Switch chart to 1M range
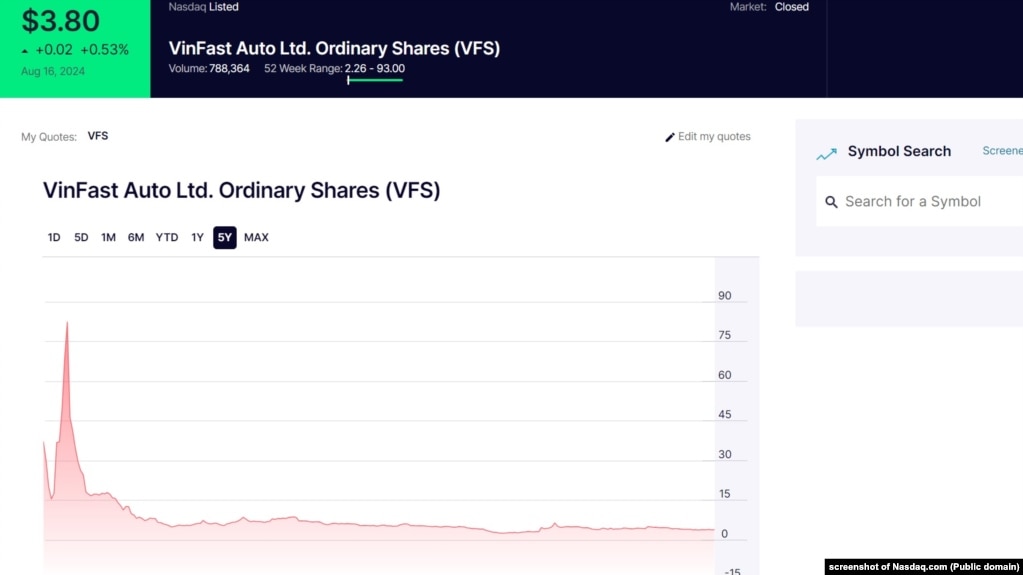1023x575 pixels. [x=108, y=238]
